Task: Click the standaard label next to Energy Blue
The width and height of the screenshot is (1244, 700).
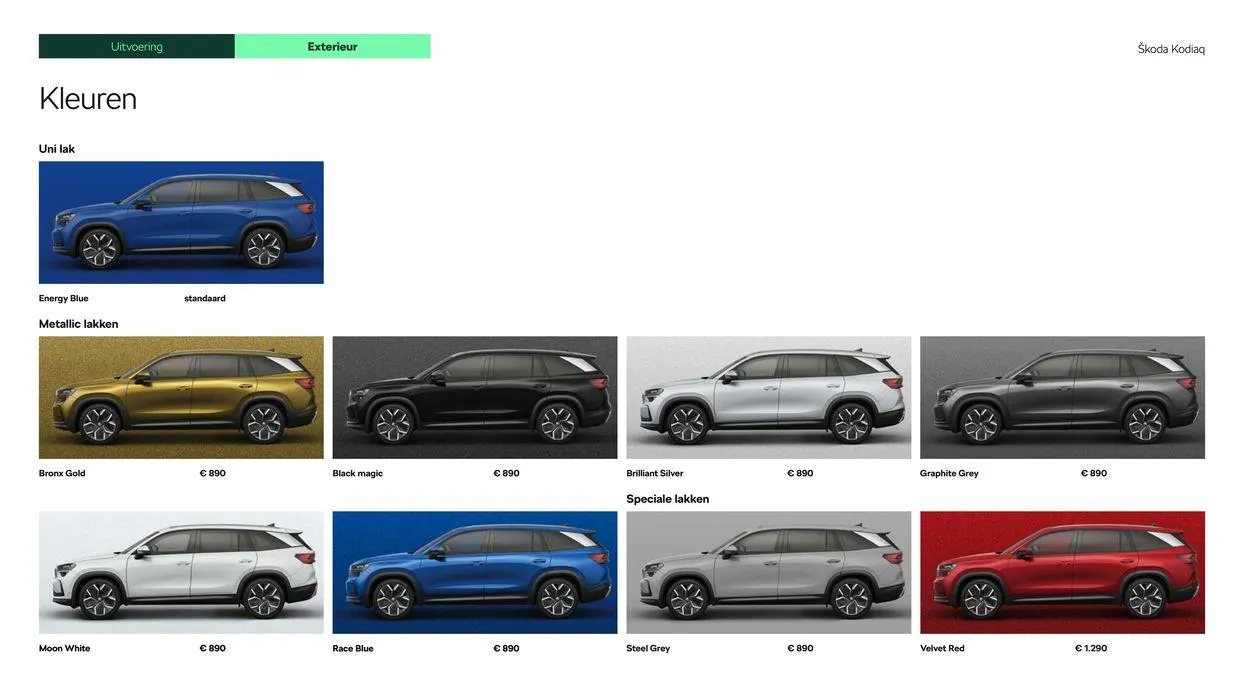Action: (205, 294)
